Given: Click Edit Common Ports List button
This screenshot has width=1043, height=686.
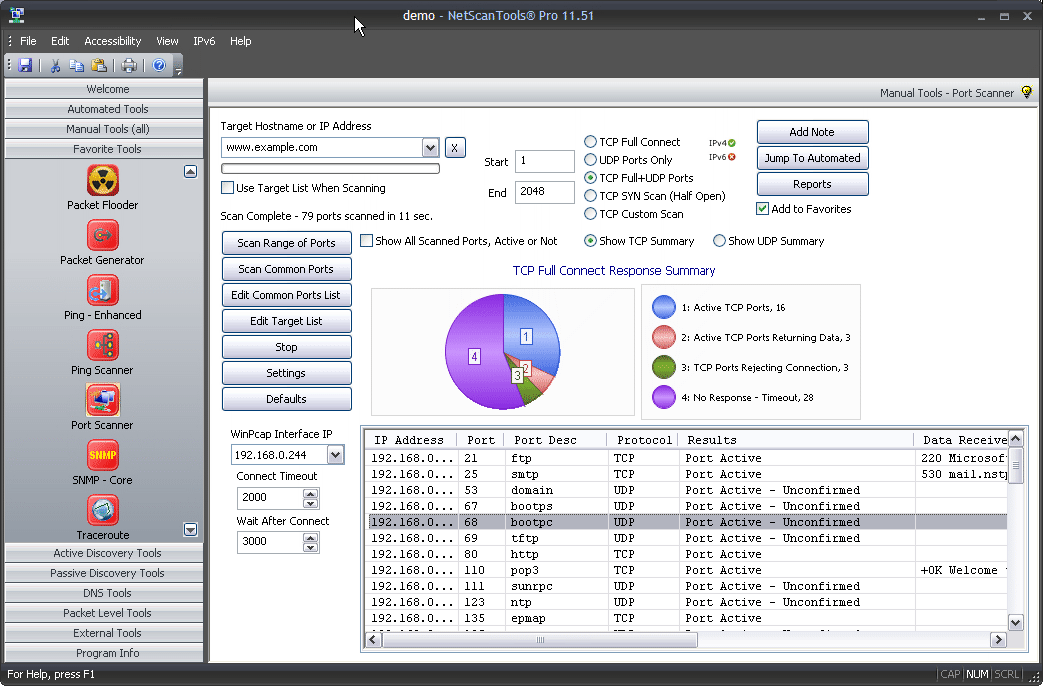Looking at the screenshot, I should coord(287,295).
